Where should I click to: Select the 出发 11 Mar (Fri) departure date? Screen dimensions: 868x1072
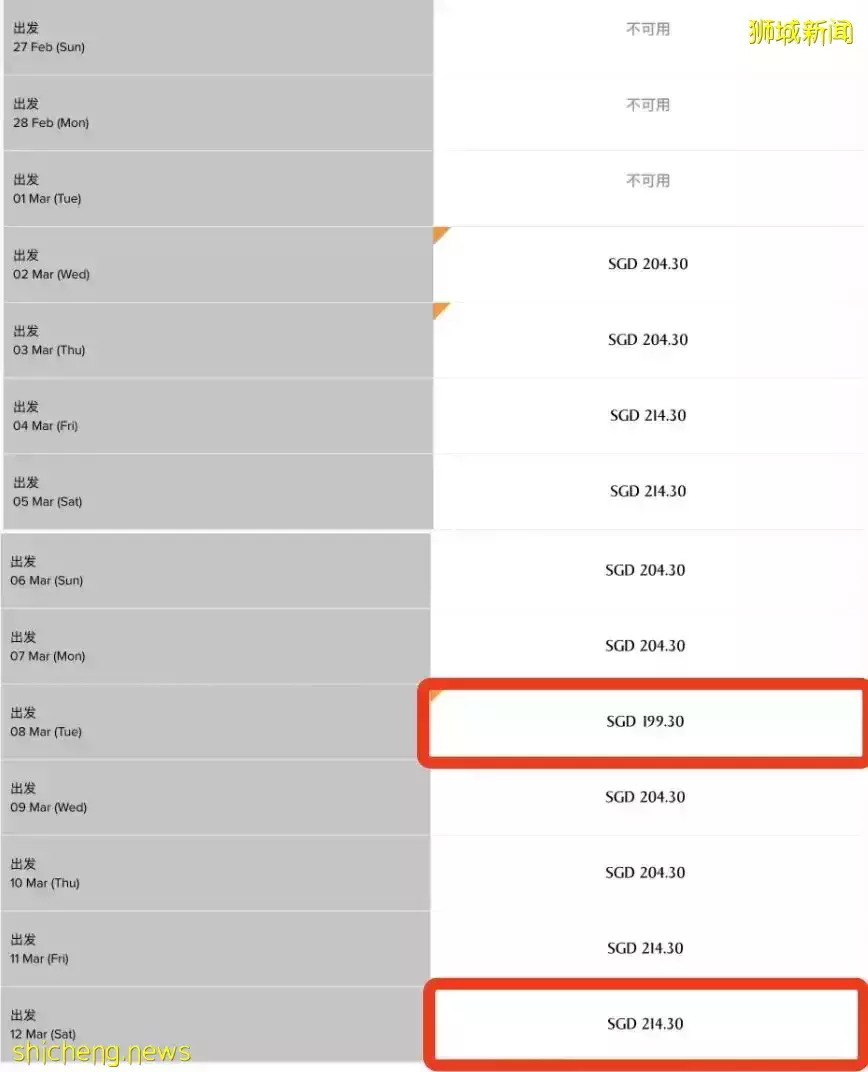[200, 948]
